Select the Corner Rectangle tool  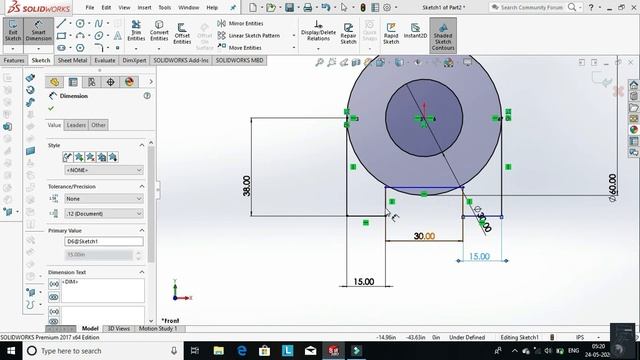coord(61,36)
